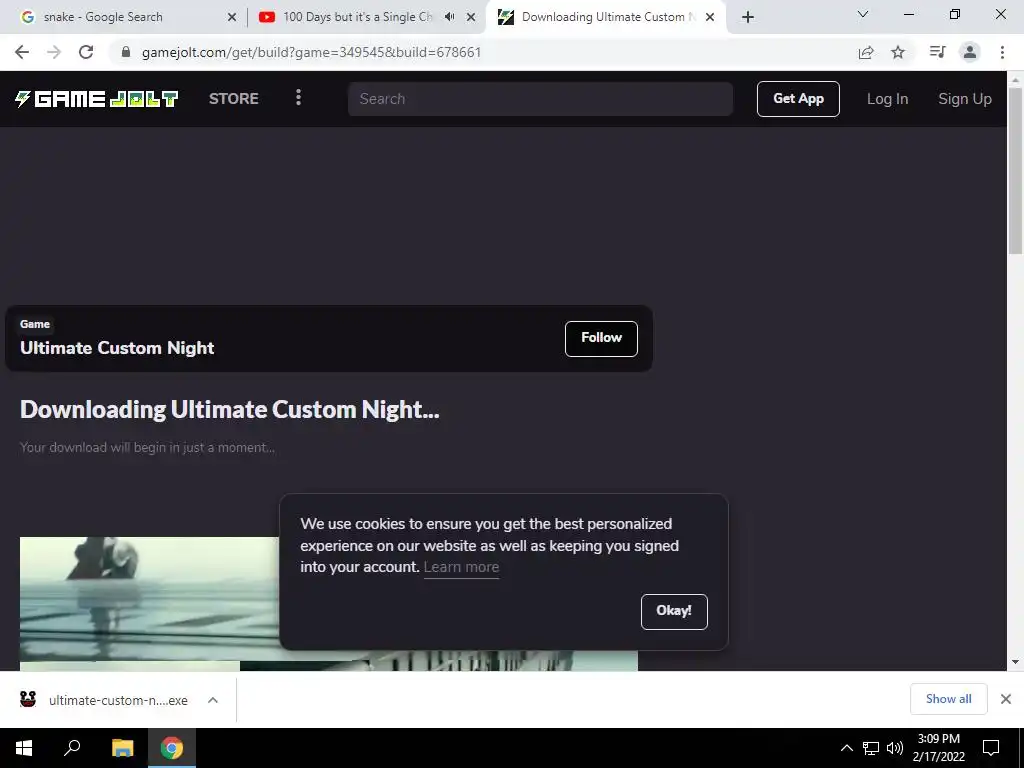Click Sign Up link
This screenshot has width=1024, height=768.
(965, 99)
